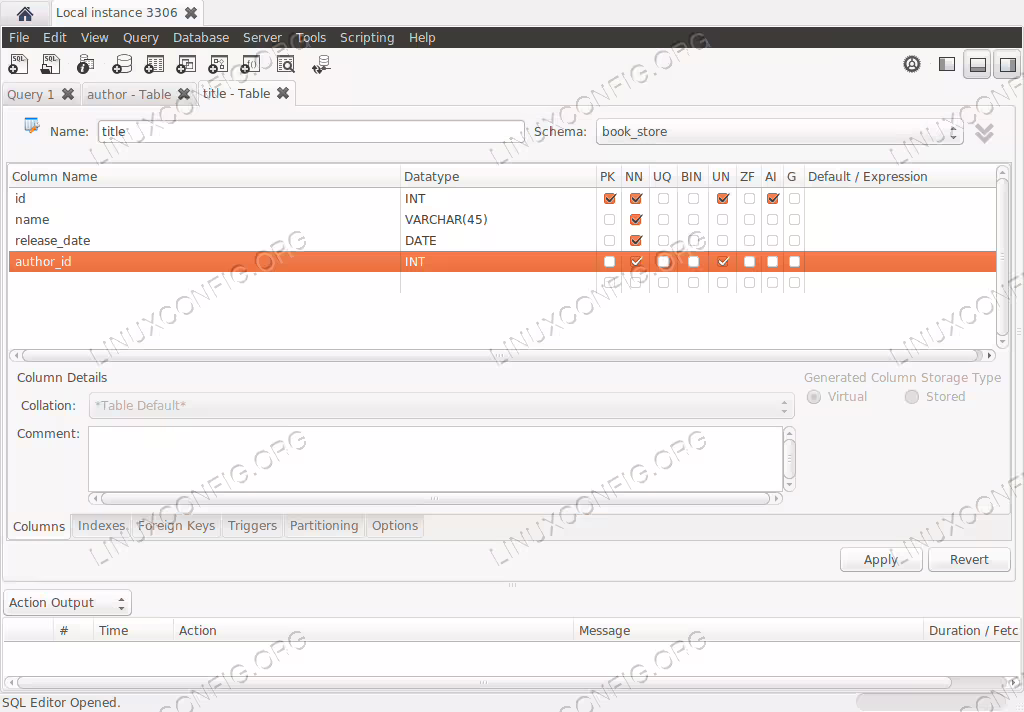Click the home icon tab
The height and width of the screenshot is (712, 1024).
[25, 13]
